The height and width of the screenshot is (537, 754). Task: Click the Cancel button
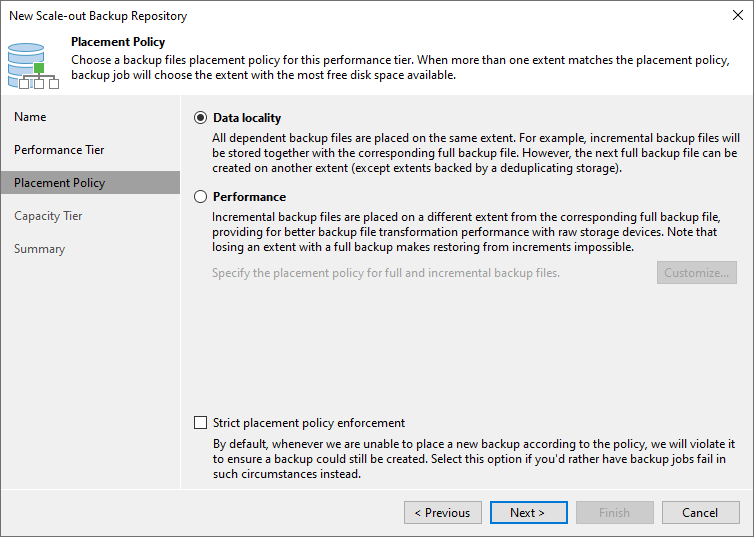tap(700, 513)
